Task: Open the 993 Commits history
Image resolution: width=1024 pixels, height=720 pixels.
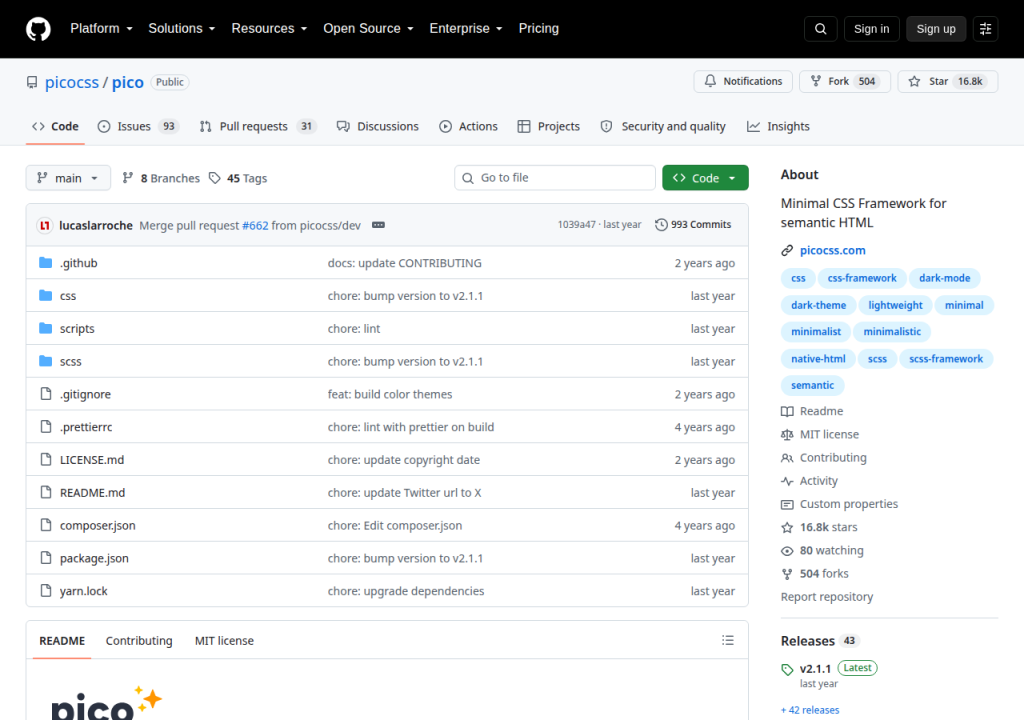Action: coord(693,225)
